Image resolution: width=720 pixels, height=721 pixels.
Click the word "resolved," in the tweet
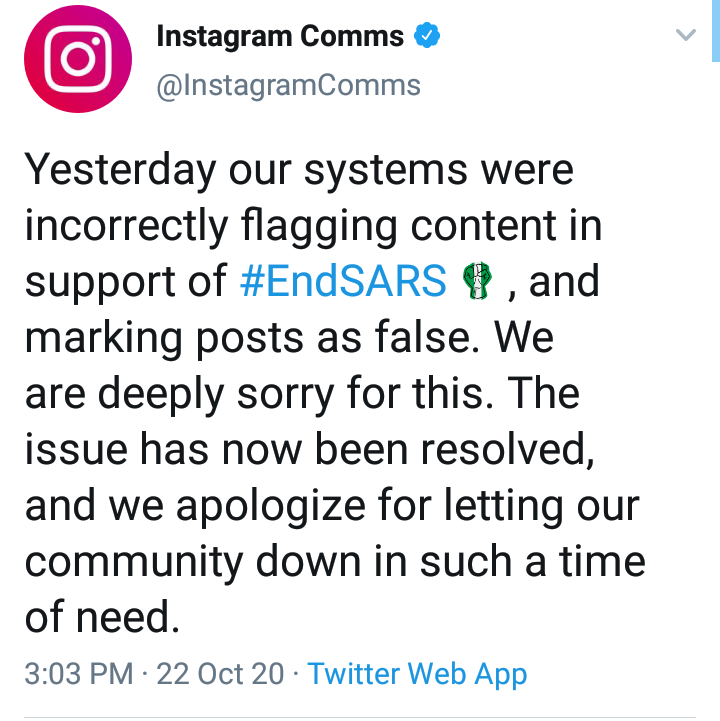tap(508, 450)
